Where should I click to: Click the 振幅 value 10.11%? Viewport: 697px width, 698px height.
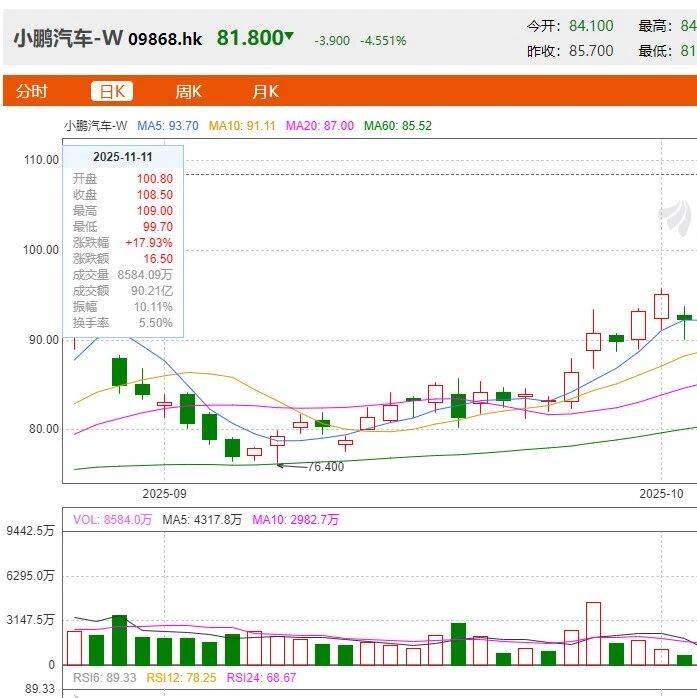click(153, 307)
